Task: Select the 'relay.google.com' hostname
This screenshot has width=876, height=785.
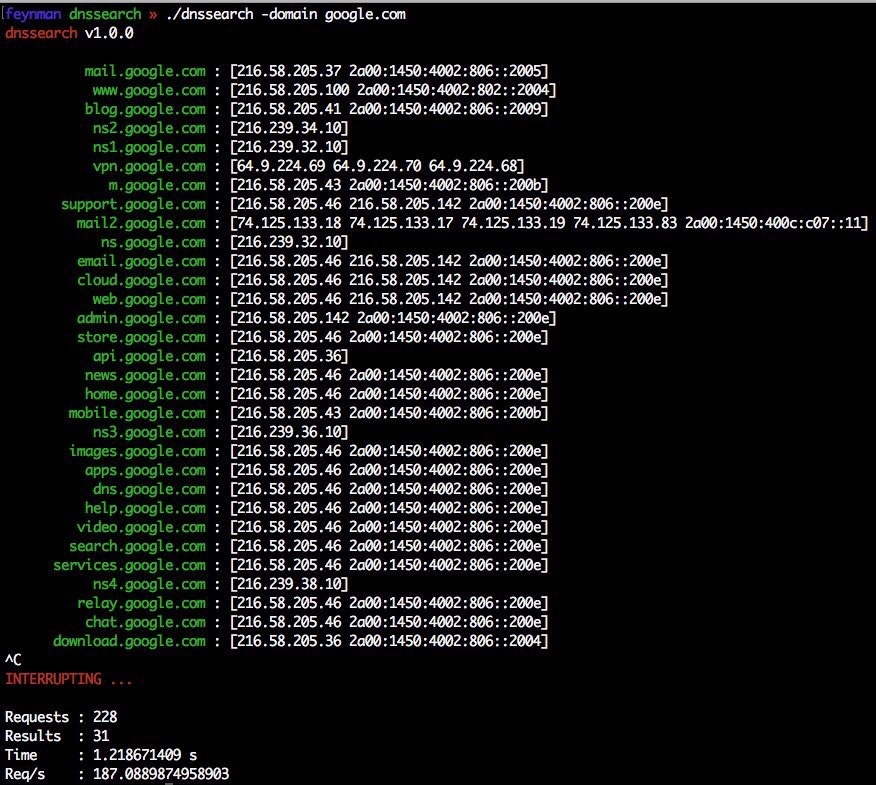Action: [141, 603]
